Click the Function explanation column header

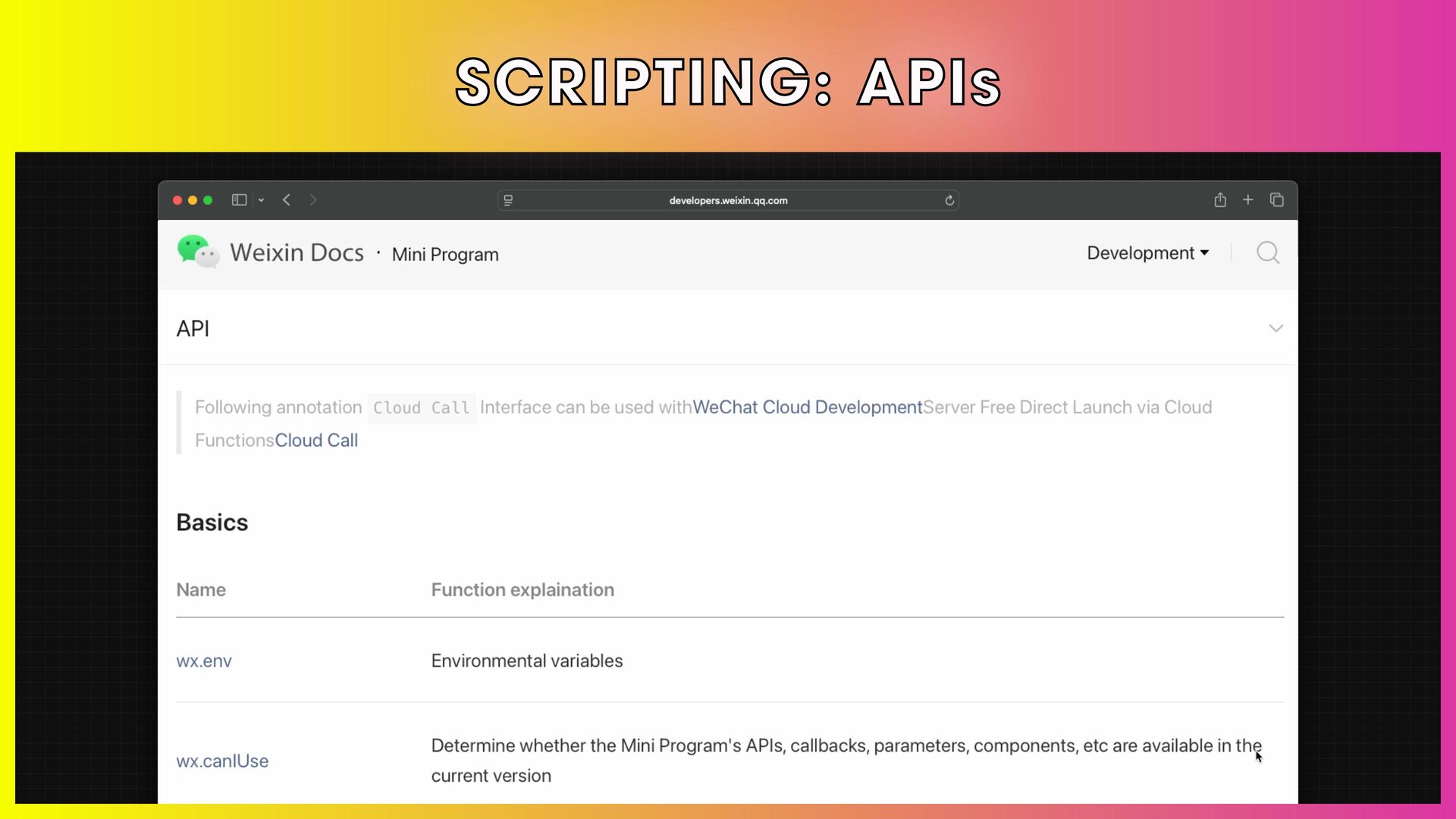(x=522, y=590)
